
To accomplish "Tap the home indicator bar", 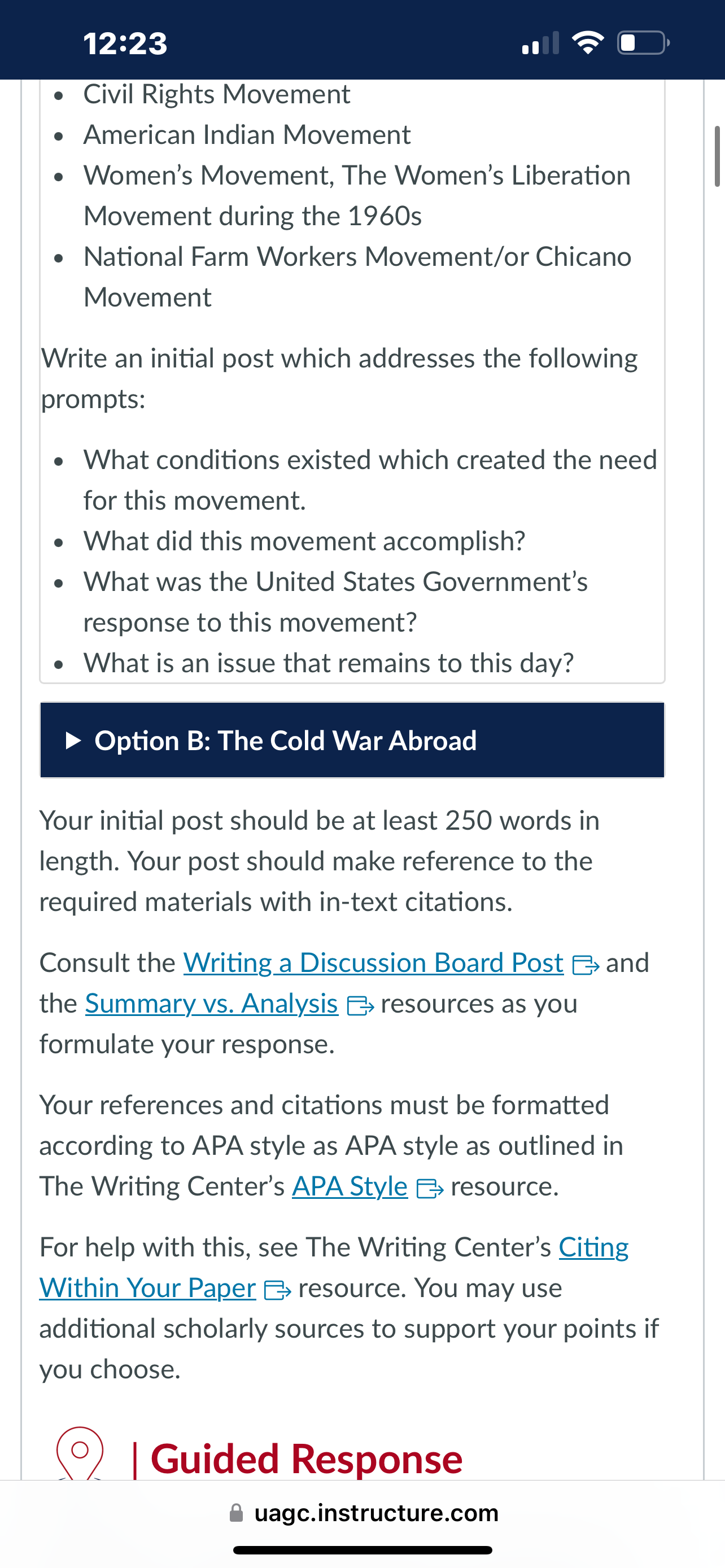I will coord(363,1551).
